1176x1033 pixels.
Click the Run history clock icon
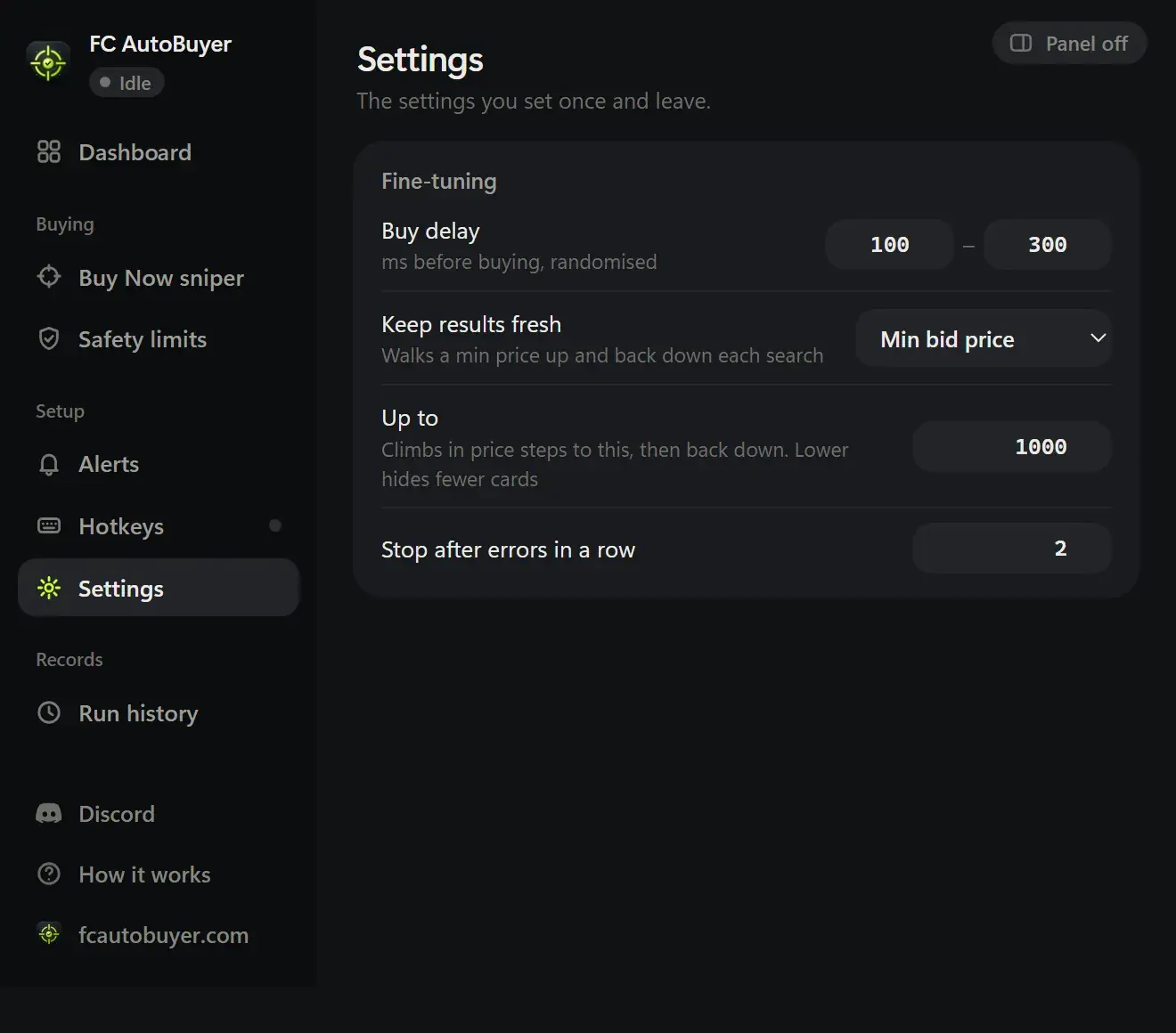pos(49,712)
